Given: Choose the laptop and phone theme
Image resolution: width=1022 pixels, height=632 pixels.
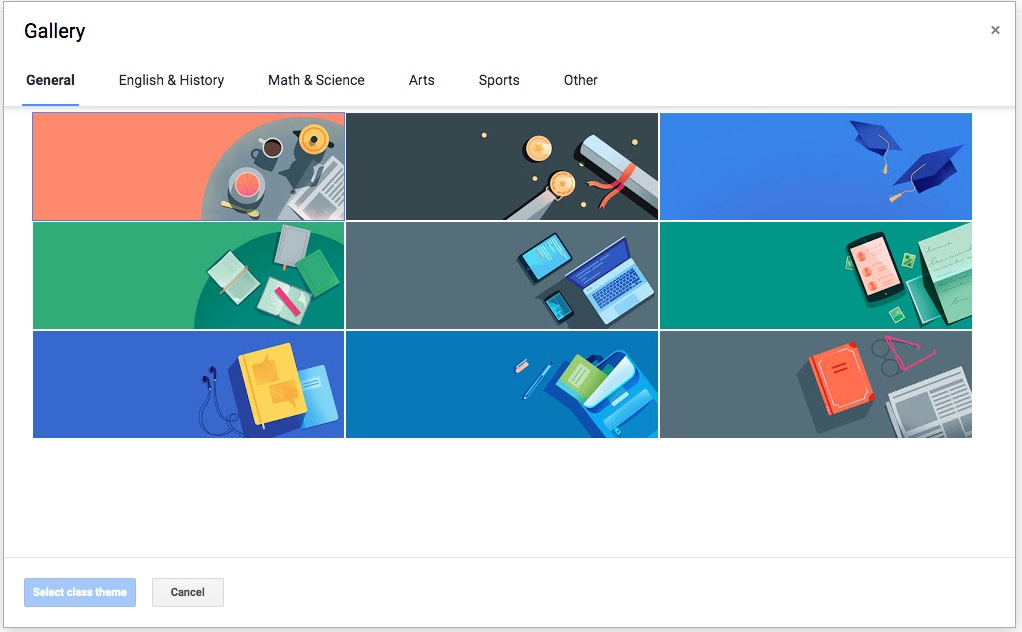Looking at the screenshot, I should click(x=501, y=275).
